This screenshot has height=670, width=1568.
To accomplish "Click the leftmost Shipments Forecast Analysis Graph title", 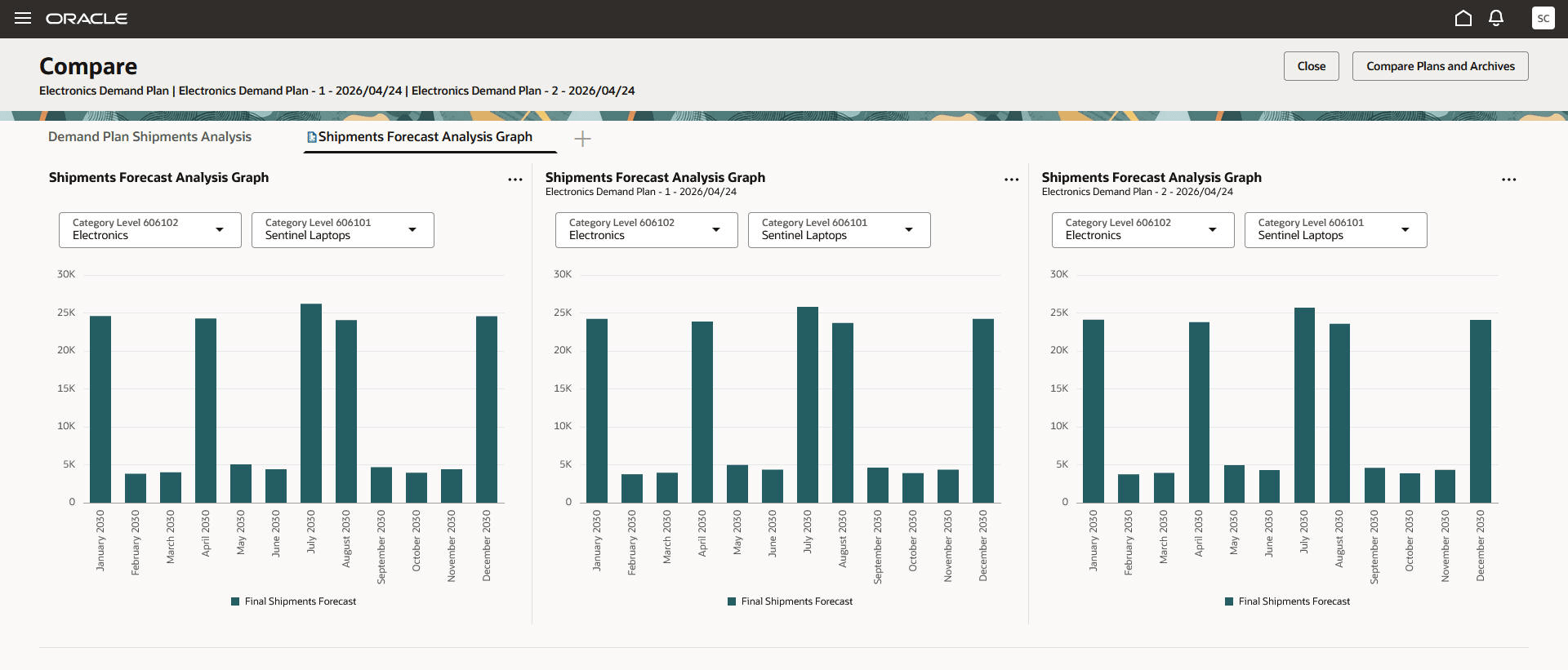I will 158,177.
